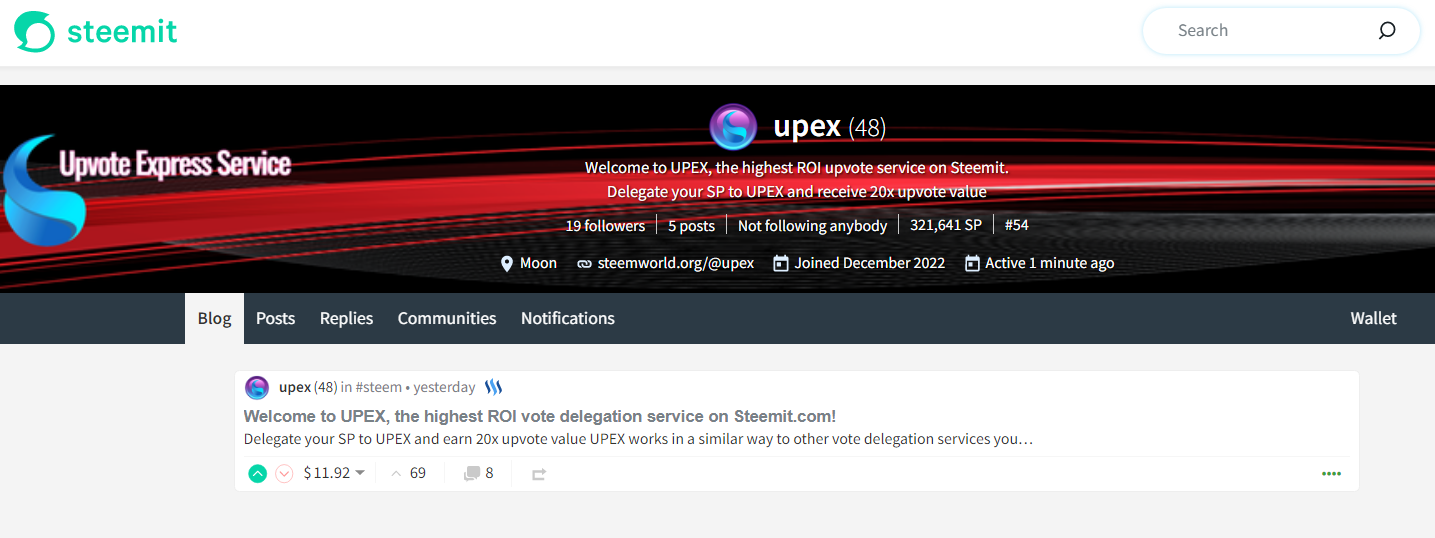Screen dimensions: 1435x538
Task: Click the vote count 69
Action: point(418,473)
